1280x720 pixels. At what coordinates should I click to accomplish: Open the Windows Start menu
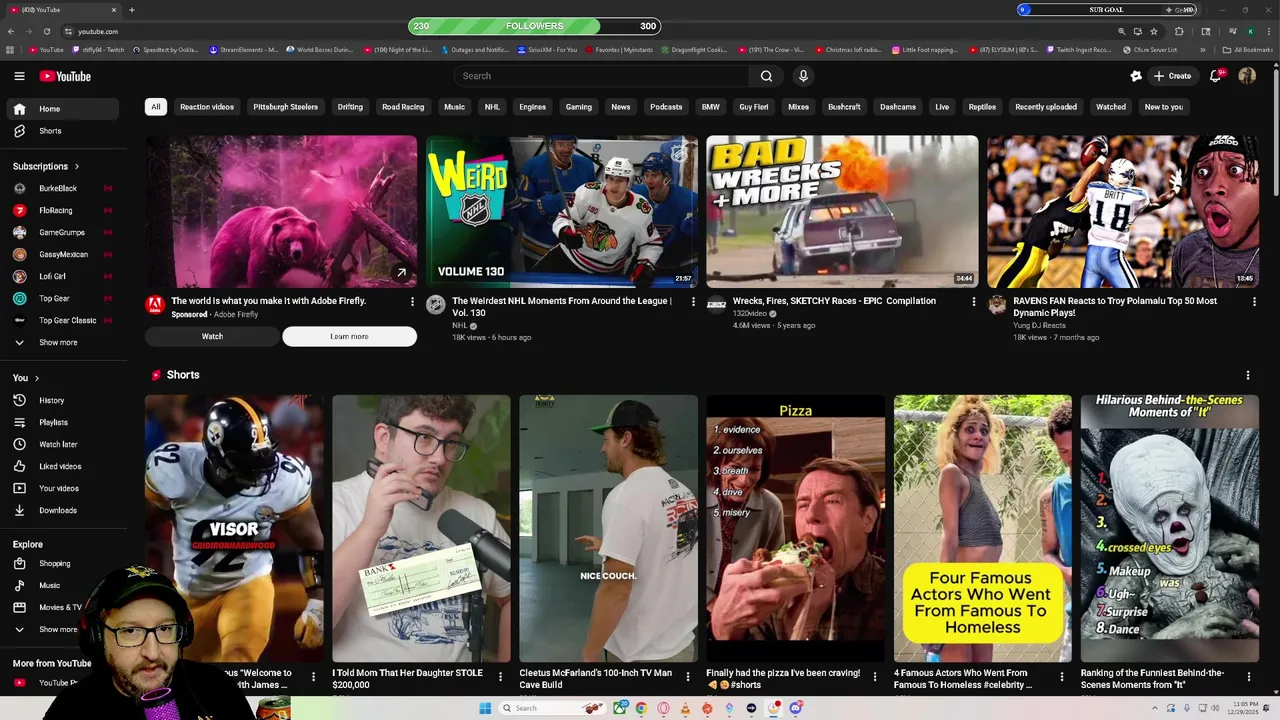pyautogui.click(x=485, y=708)
